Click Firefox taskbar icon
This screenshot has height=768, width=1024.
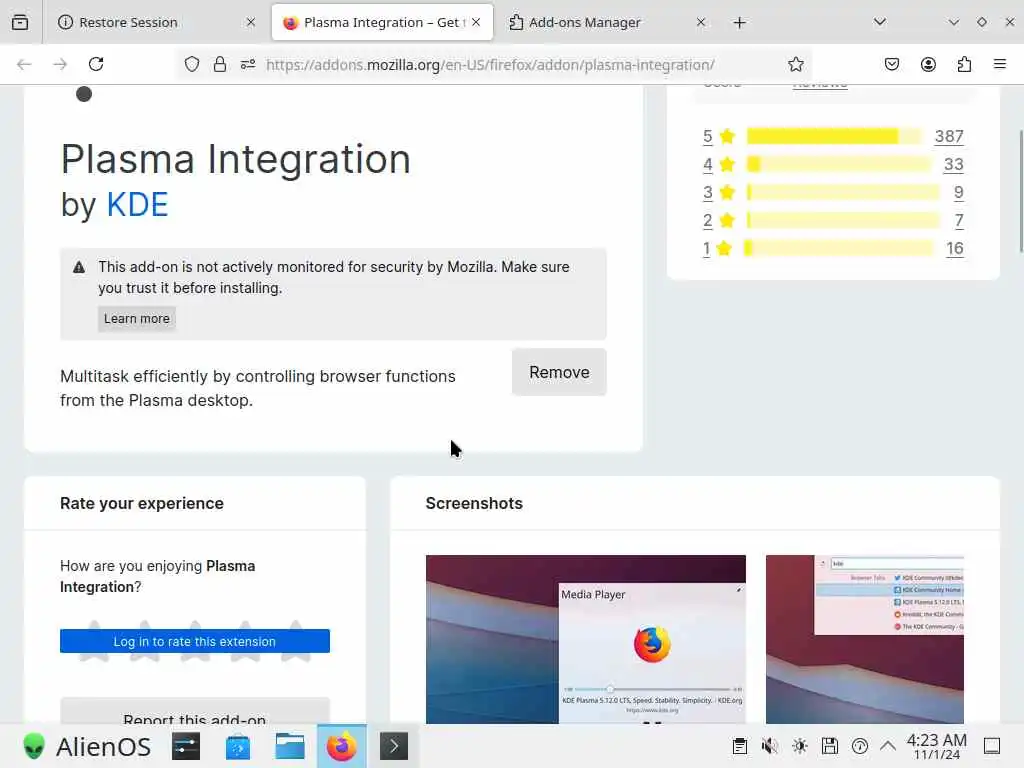(x=342, y=746)
